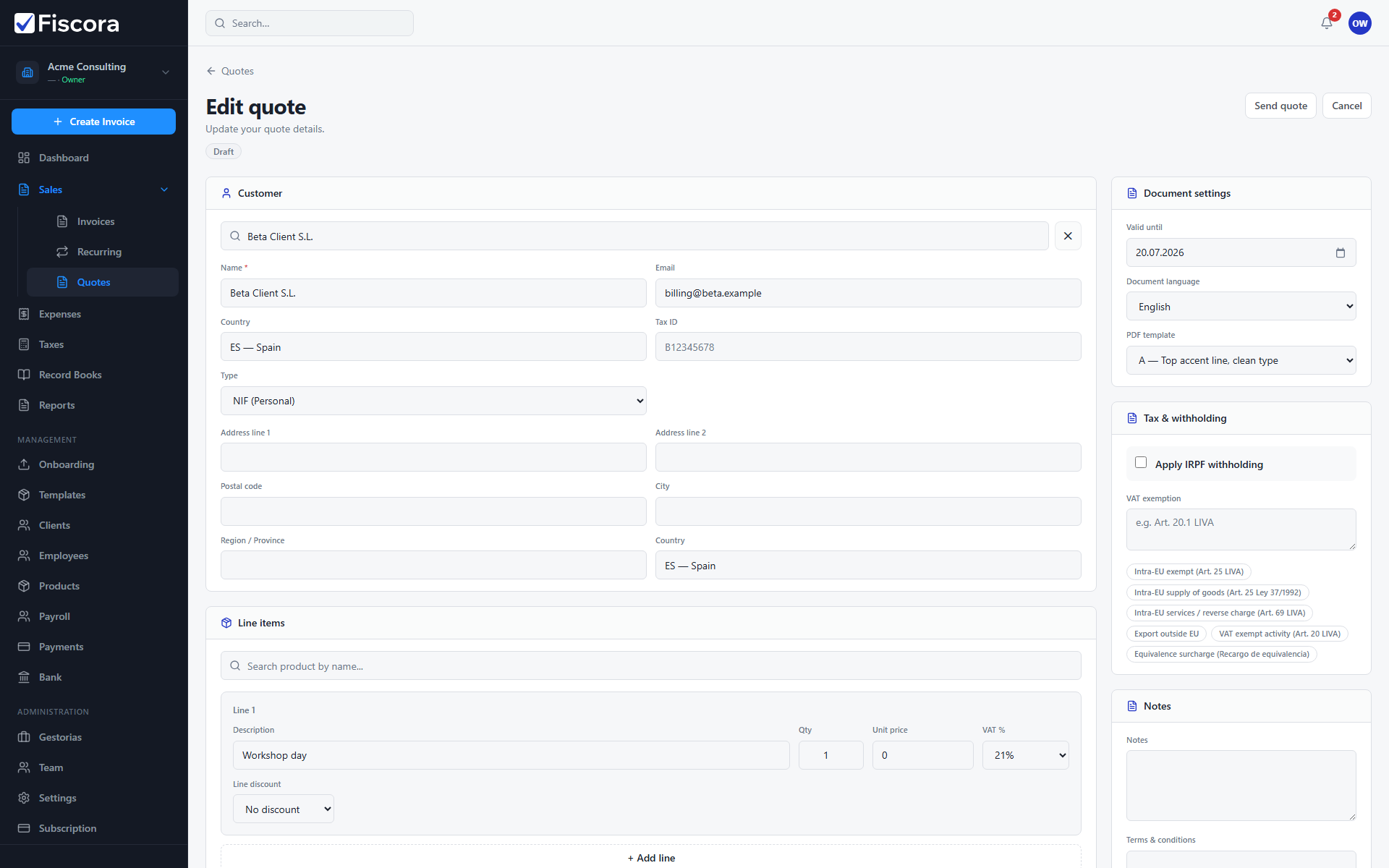The width and height of the screenshot is (1389, 868).
Task: Click the Bank building icon
Action: coord(24,677)
